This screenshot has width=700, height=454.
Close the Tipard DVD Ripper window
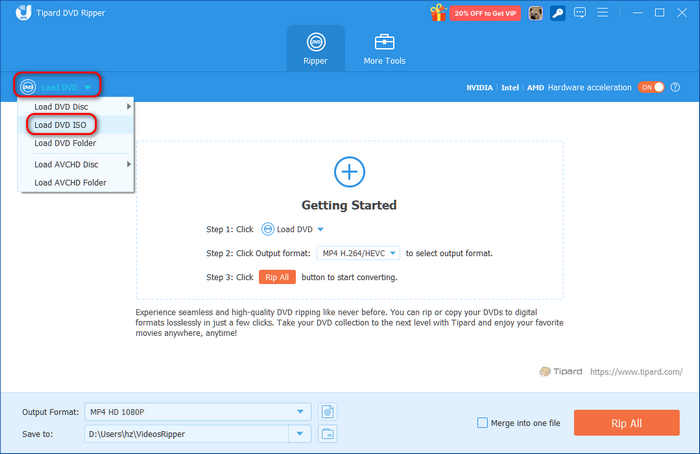coord(682,12)
